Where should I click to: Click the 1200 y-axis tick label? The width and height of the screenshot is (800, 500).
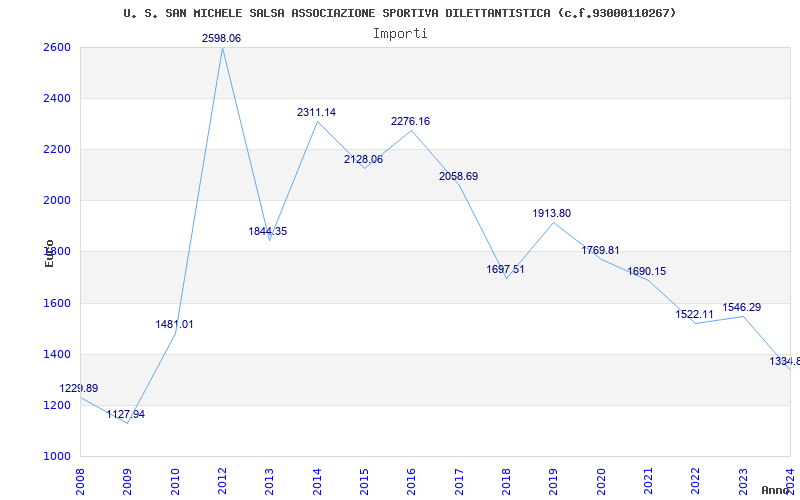(55, 405)
